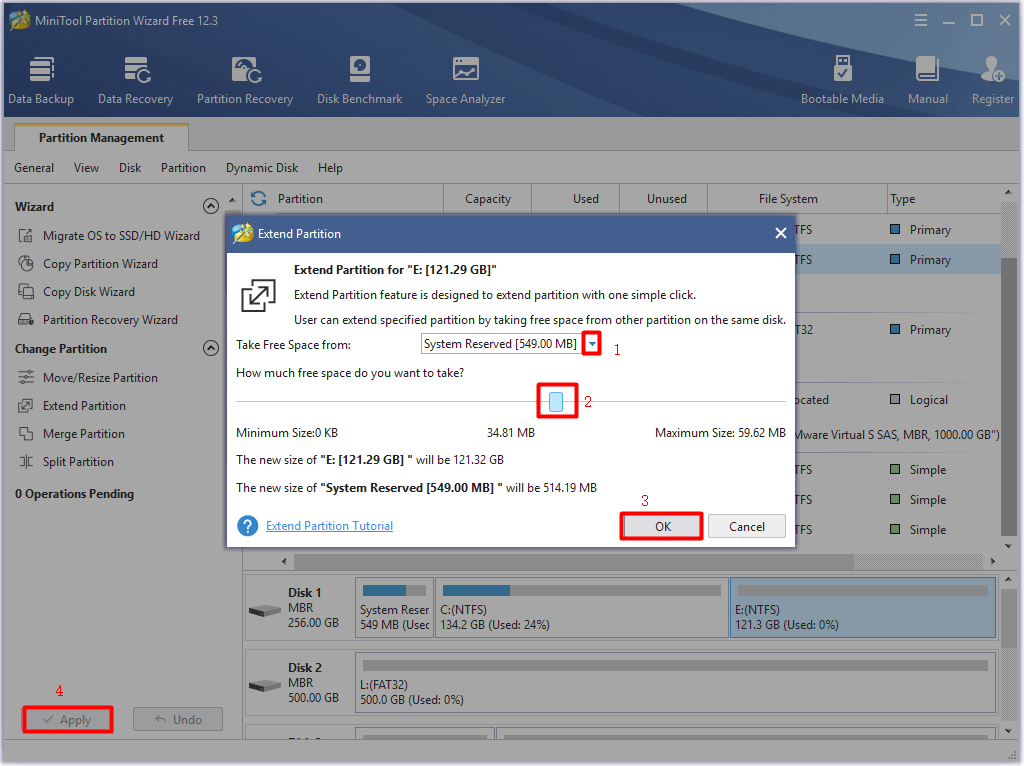
Task: Select the Partition Management tab
Action: coord(101,138)
